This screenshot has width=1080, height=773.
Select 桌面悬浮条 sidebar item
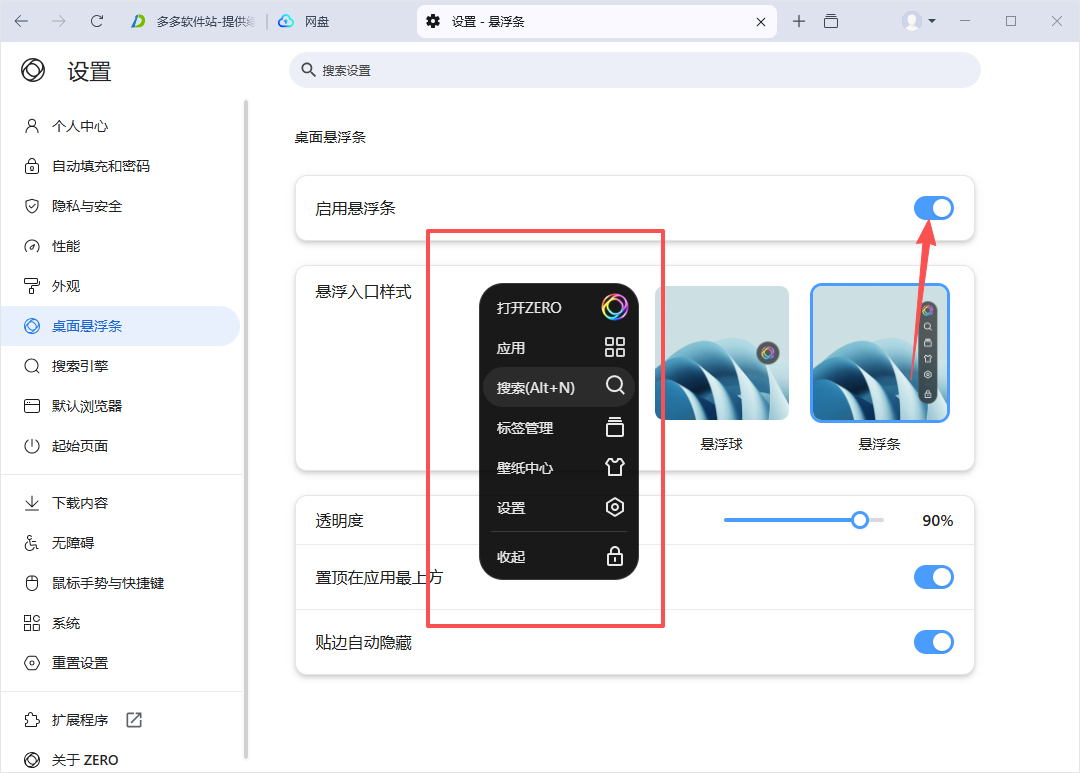pyautogui.click(x=120, y=326)
